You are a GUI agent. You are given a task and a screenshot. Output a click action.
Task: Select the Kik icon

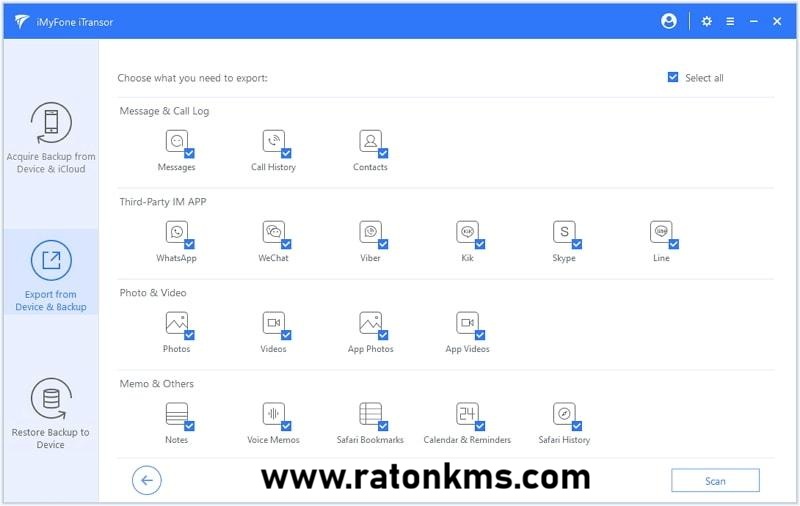pyautogui.click(x=467, y=232)
